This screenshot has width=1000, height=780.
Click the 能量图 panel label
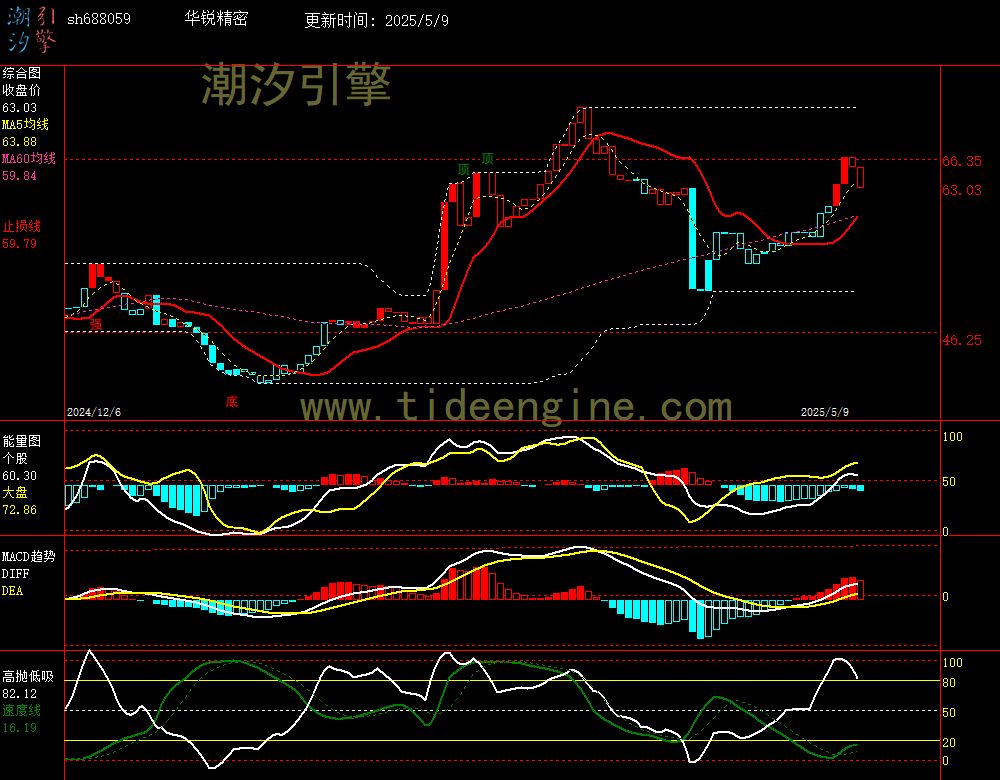[x=22, y=441]
